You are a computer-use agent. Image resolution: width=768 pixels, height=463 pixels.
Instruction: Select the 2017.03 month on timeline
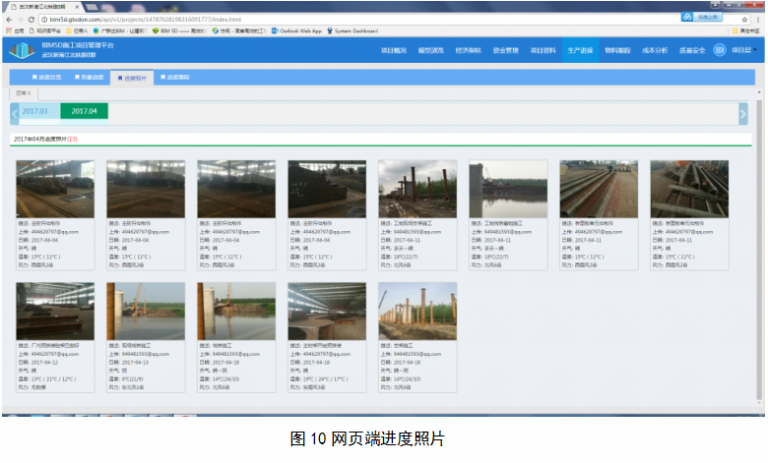(35, 111)
